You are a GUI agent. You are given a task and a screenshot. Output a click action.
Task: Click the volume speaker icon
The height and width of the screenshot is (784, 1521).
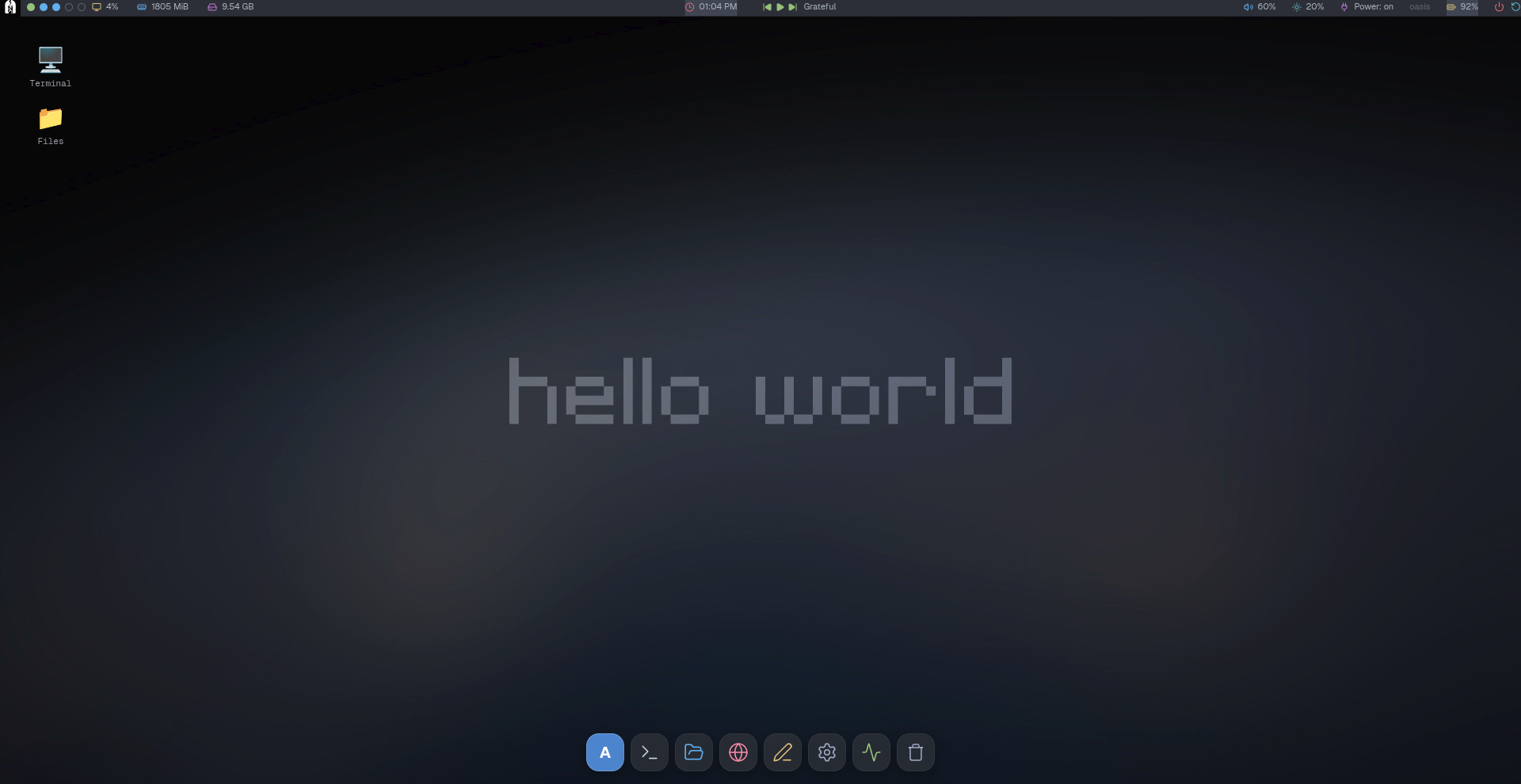1248,7
